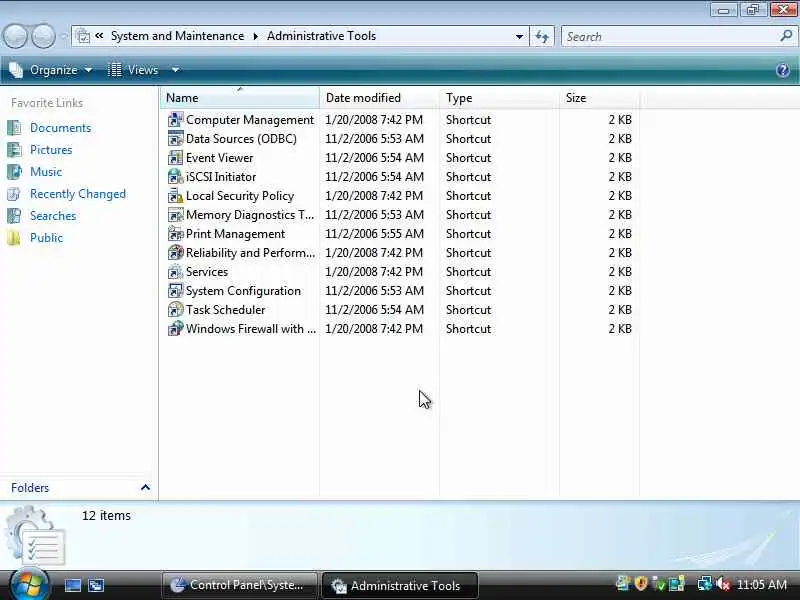Click the double chevron before System and Maintenance
The image size is (800, 600).
click(x=99, y=36)
